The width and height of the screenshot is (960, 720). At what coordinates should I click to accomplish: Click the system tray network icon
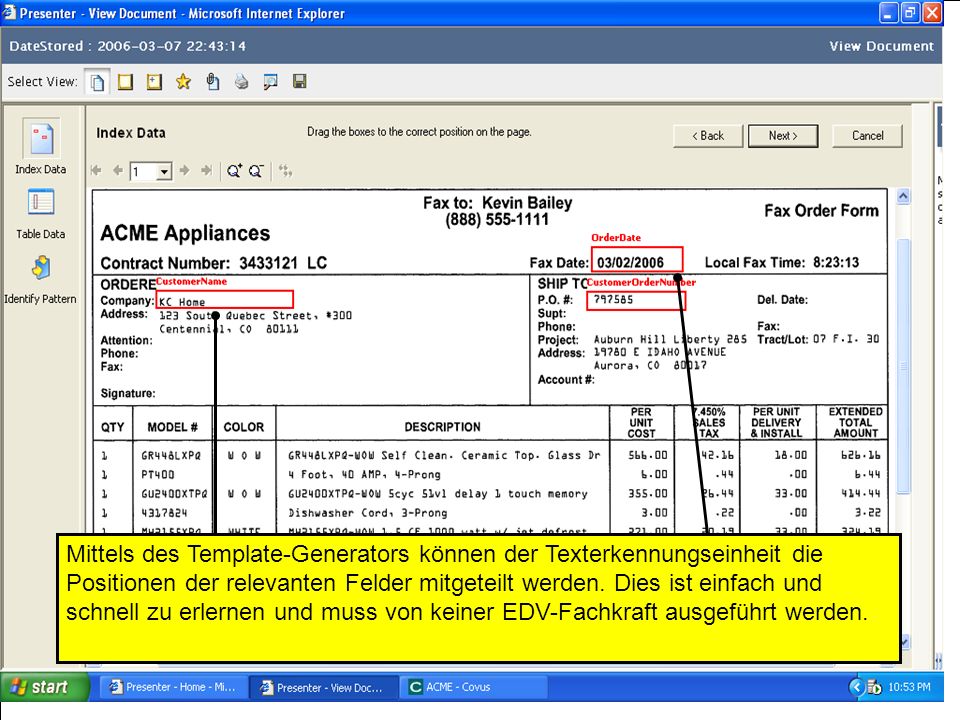click(874, 688)
